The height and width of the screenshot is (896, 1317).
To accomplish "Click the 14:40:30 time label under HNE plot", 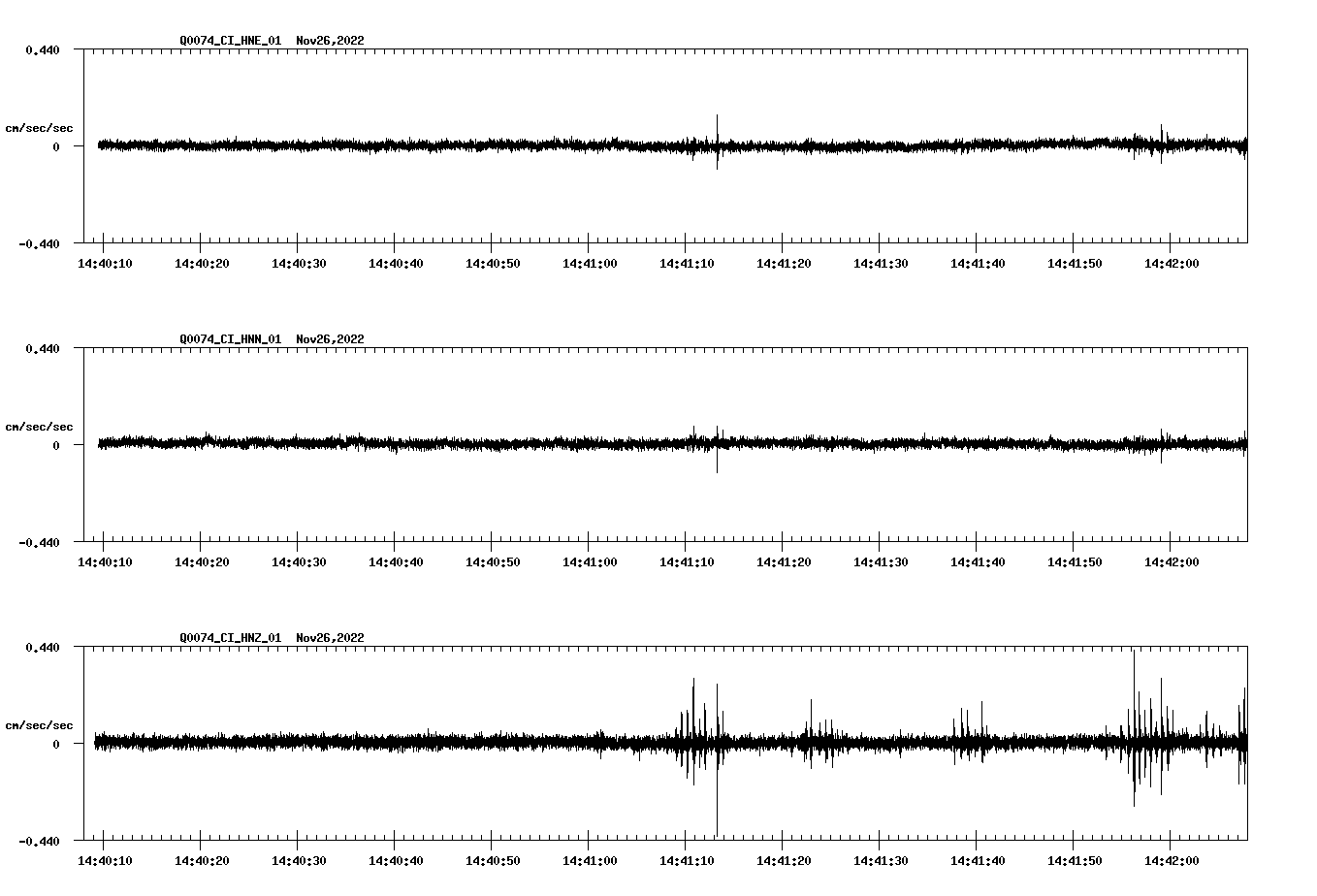I will [x=299, y=264].
